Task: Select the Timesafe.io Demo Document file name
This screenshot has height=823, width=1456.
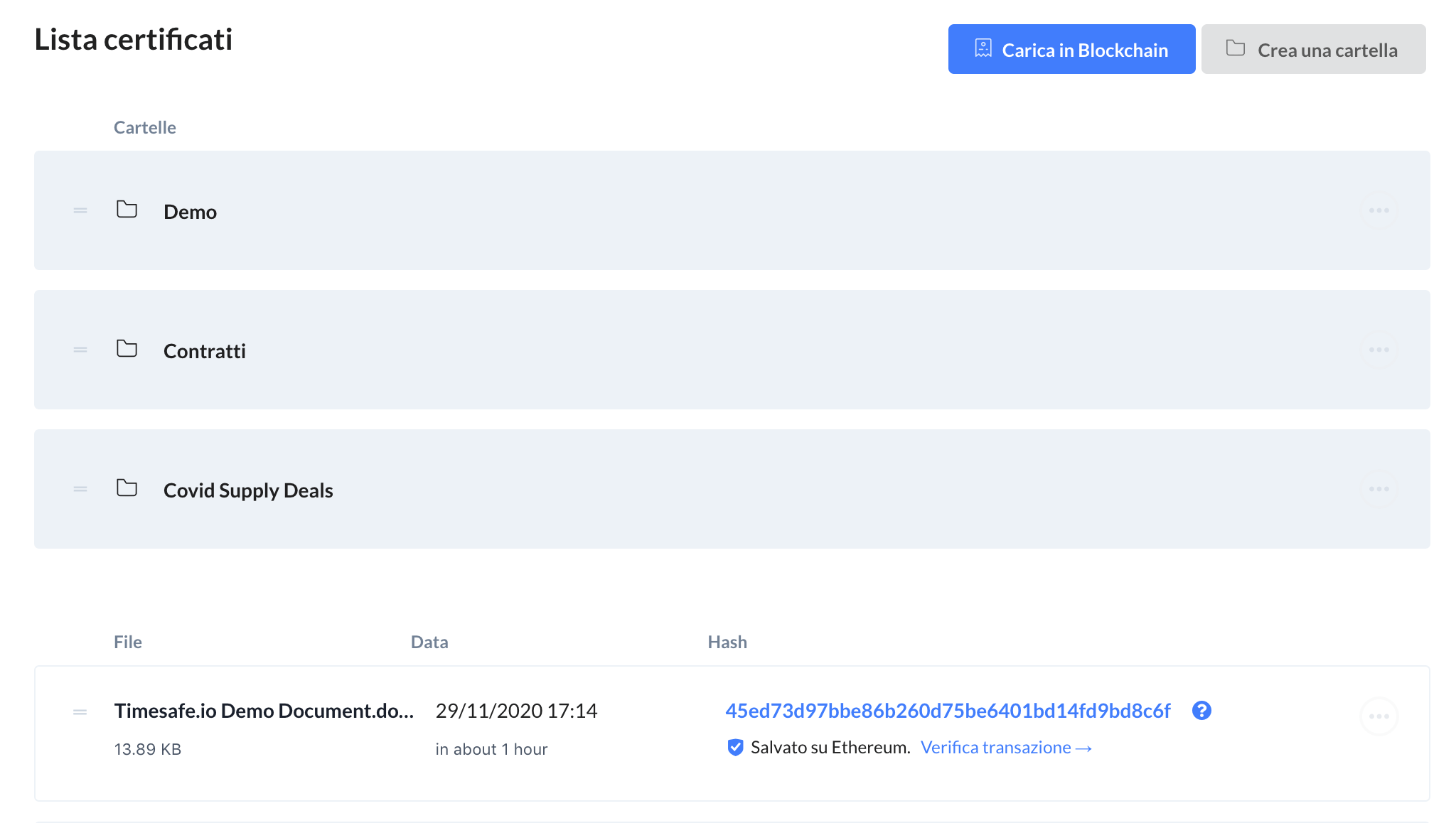Action: [264, 711]
